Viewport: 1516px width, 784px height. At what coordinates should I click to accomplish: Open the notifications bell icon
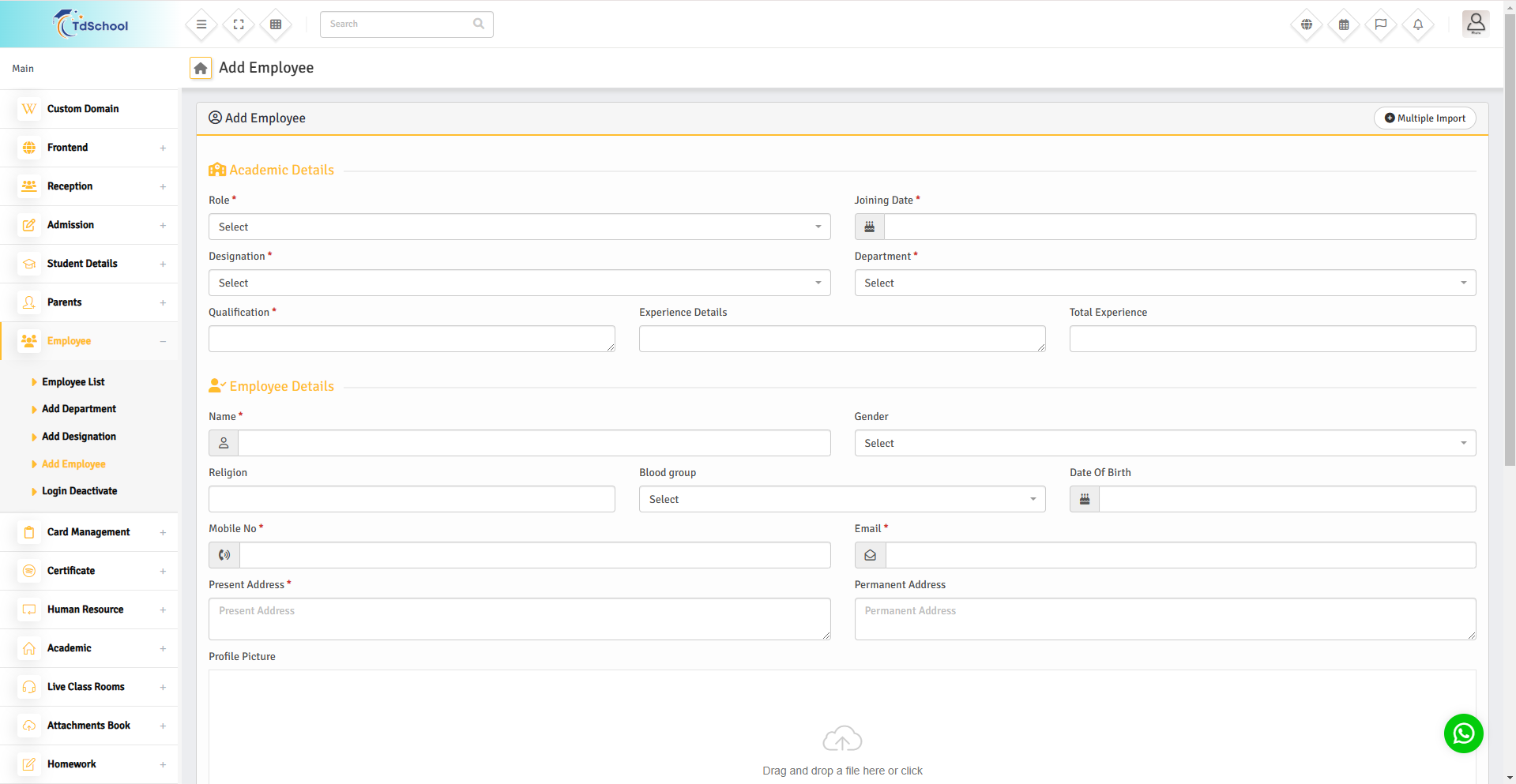tap(1418, 24)
